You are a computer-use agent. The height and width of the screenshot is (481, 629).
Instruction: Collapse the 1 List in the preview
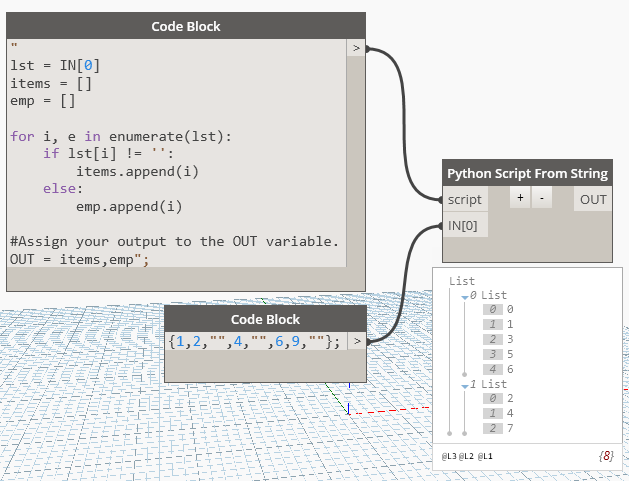[465, 386]
